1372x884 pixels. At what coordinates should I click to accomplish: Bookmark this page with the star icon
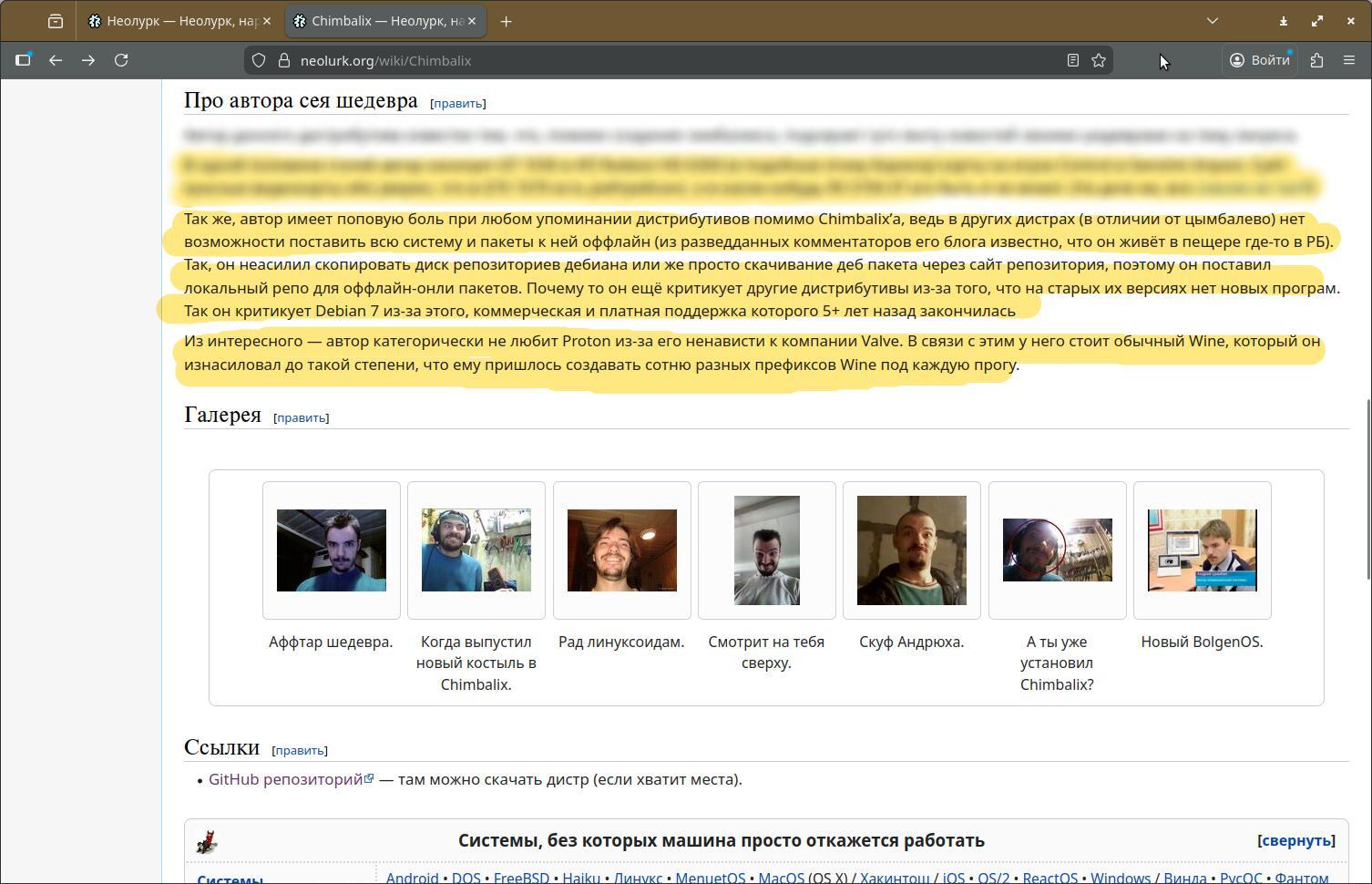1099,60
